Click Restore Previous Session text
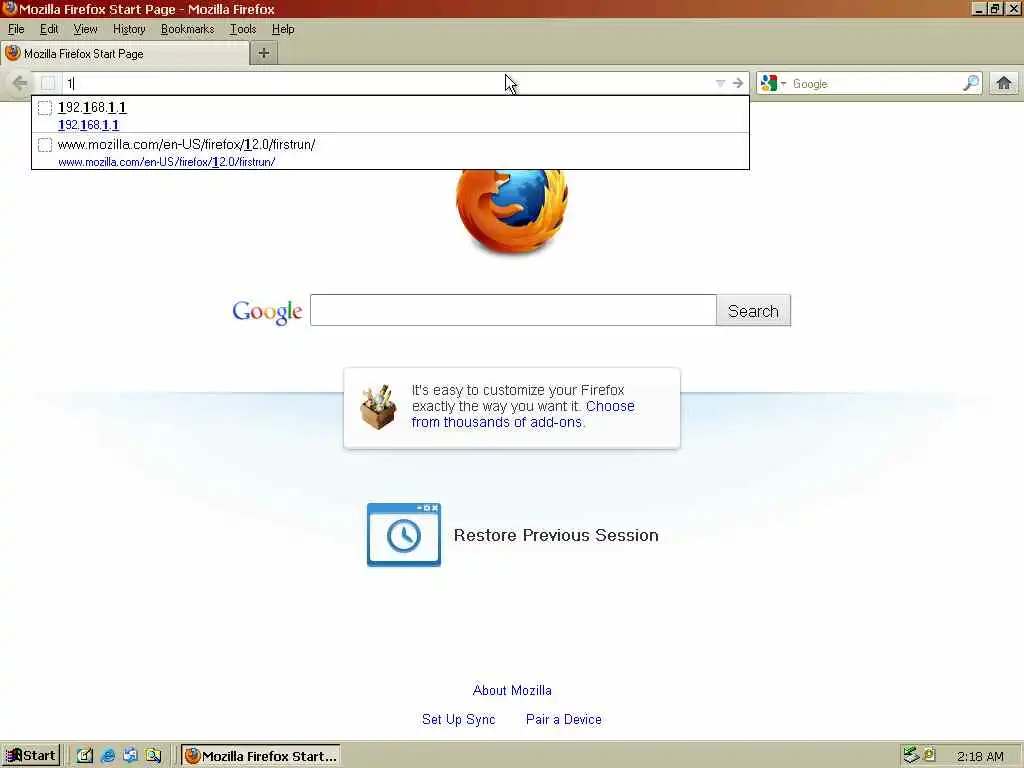Image resolution: width=1024 pixels, height=768 pixels. coord(556,536)
